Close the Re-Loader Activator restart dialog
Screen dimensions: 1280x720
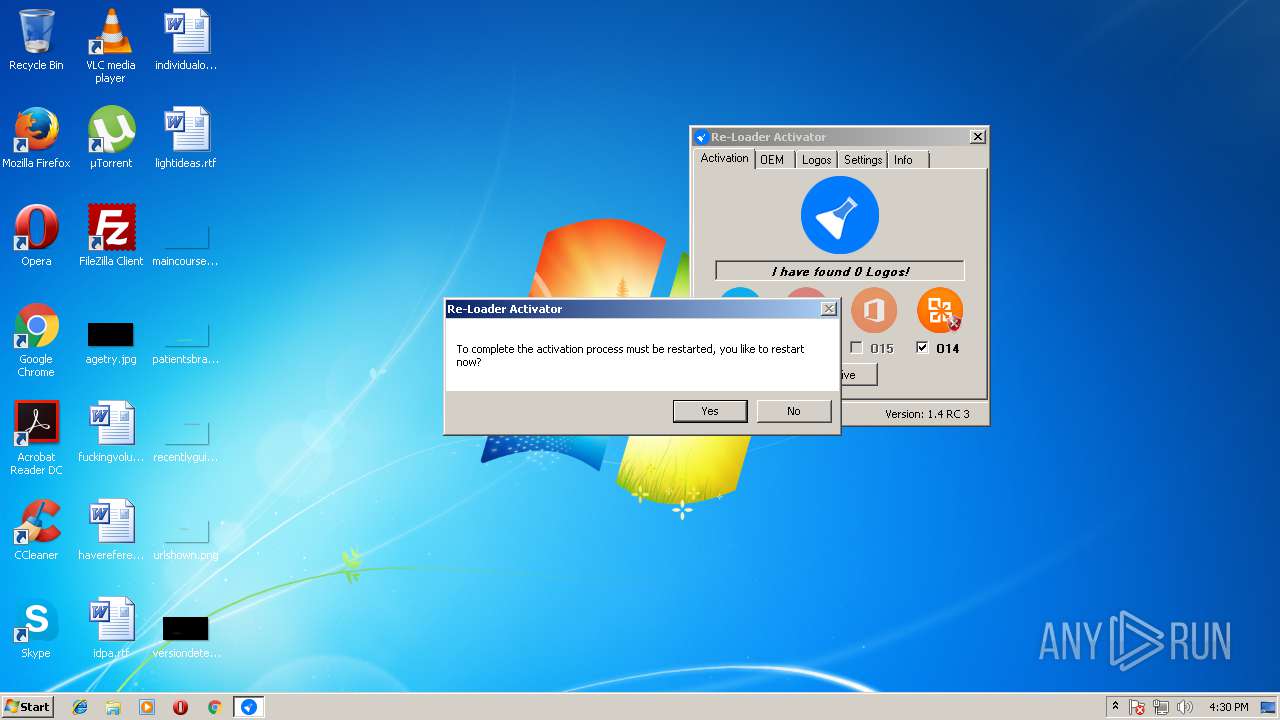coord(828,309)
